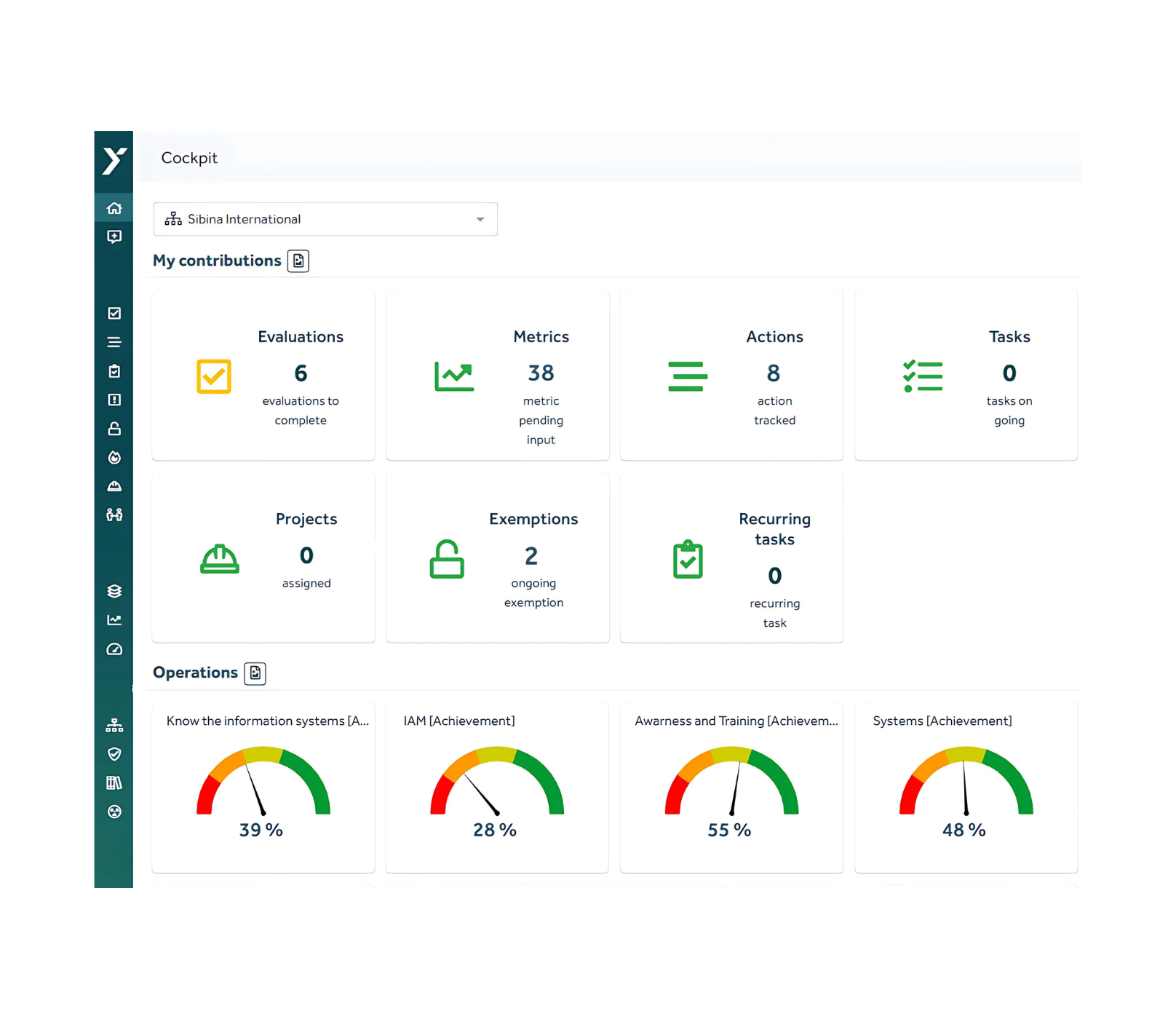Open the speedometer gauge icon in sidebar
This screenshot has width=1176, height=1019.
[114, 649]
